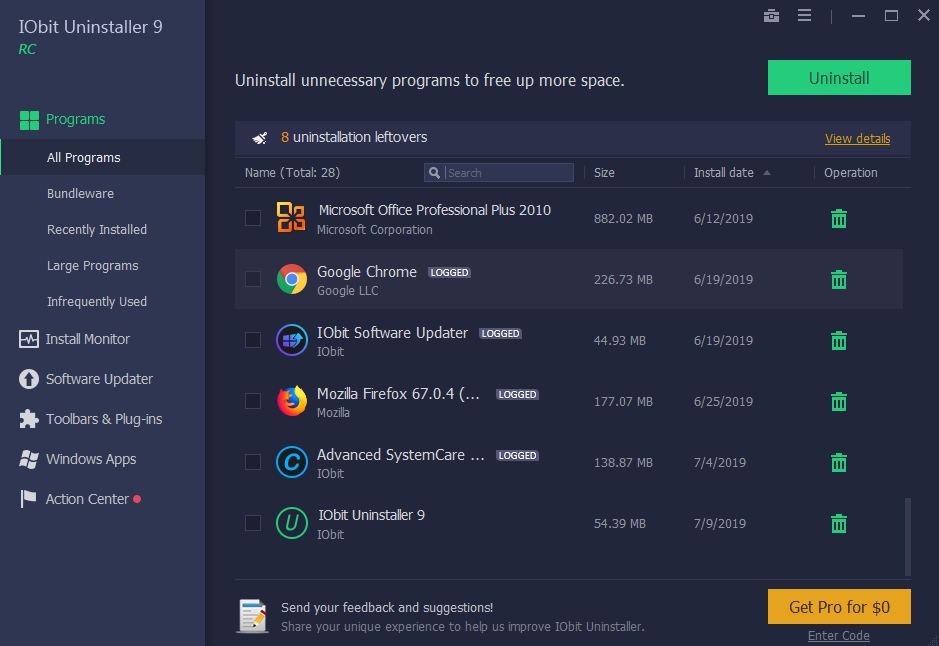Open the toolbox icon in title bar
The width and height of the screenshot is (939, 646).
tap(771, 16)
